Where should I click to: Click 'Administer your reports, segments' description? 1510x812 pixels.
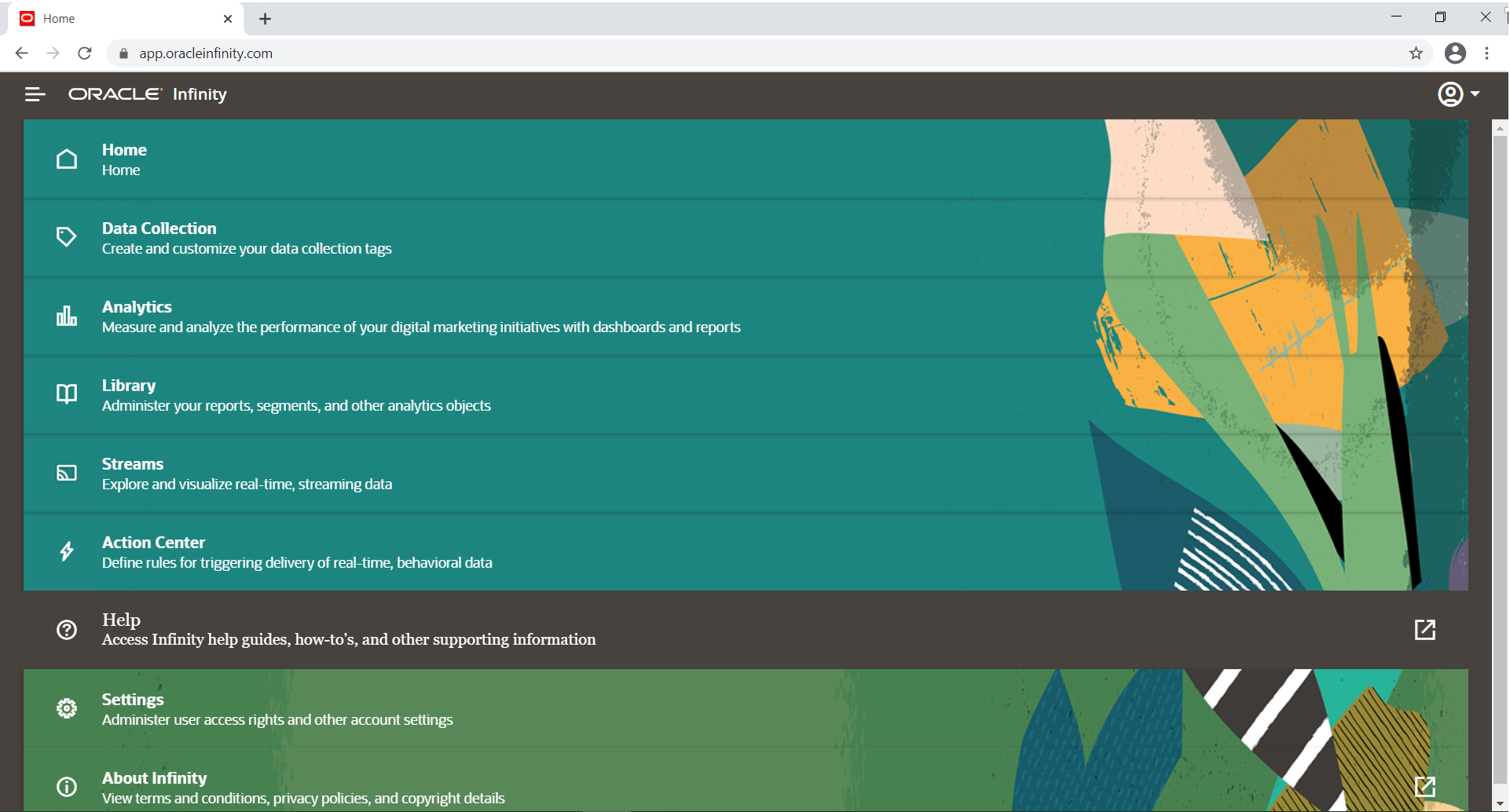(x=296, y=406)
